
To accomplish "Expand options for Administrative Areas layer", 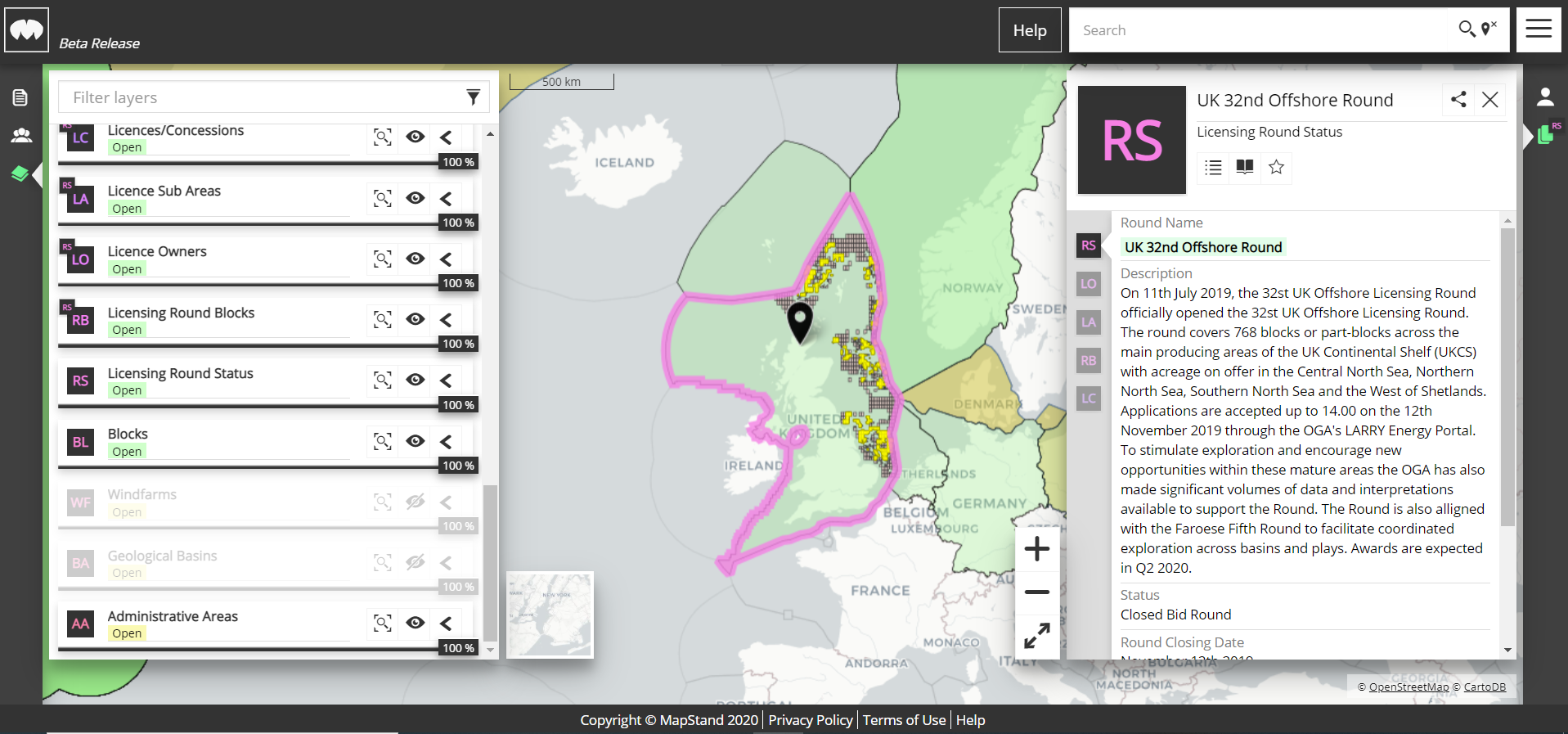I will 446,623.
